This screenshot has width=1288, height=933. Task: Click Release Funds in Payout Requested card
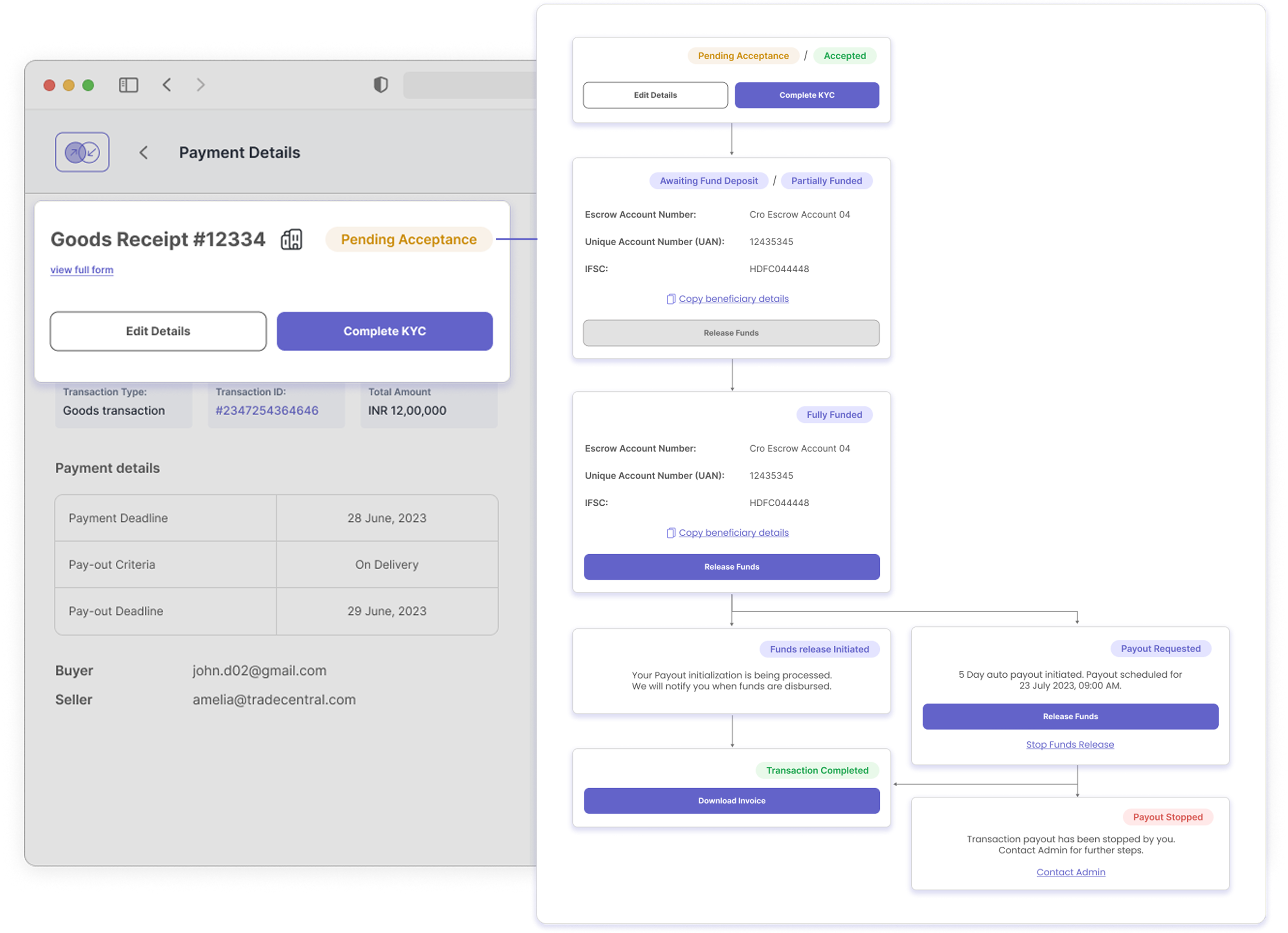pos(1071,716)
